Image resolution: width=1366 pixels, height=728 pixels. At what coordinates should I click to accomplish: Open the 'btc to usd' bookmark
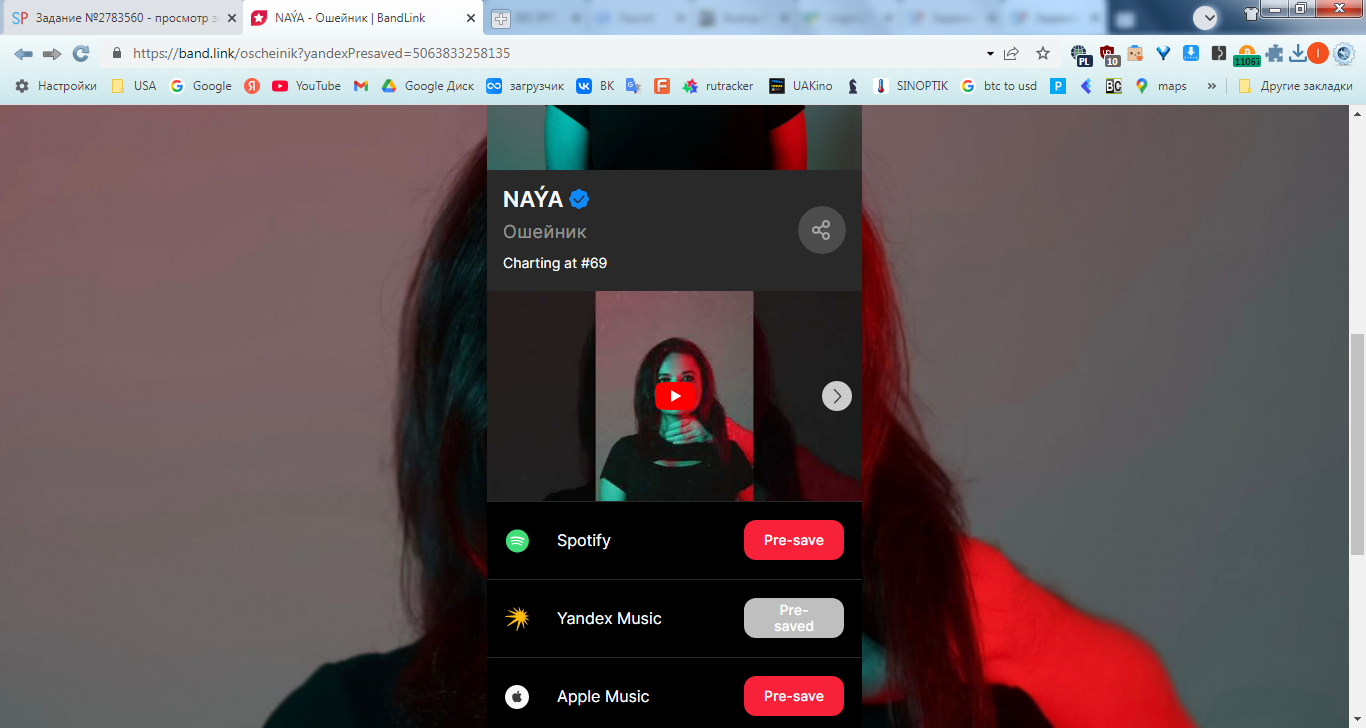(999, 86)
